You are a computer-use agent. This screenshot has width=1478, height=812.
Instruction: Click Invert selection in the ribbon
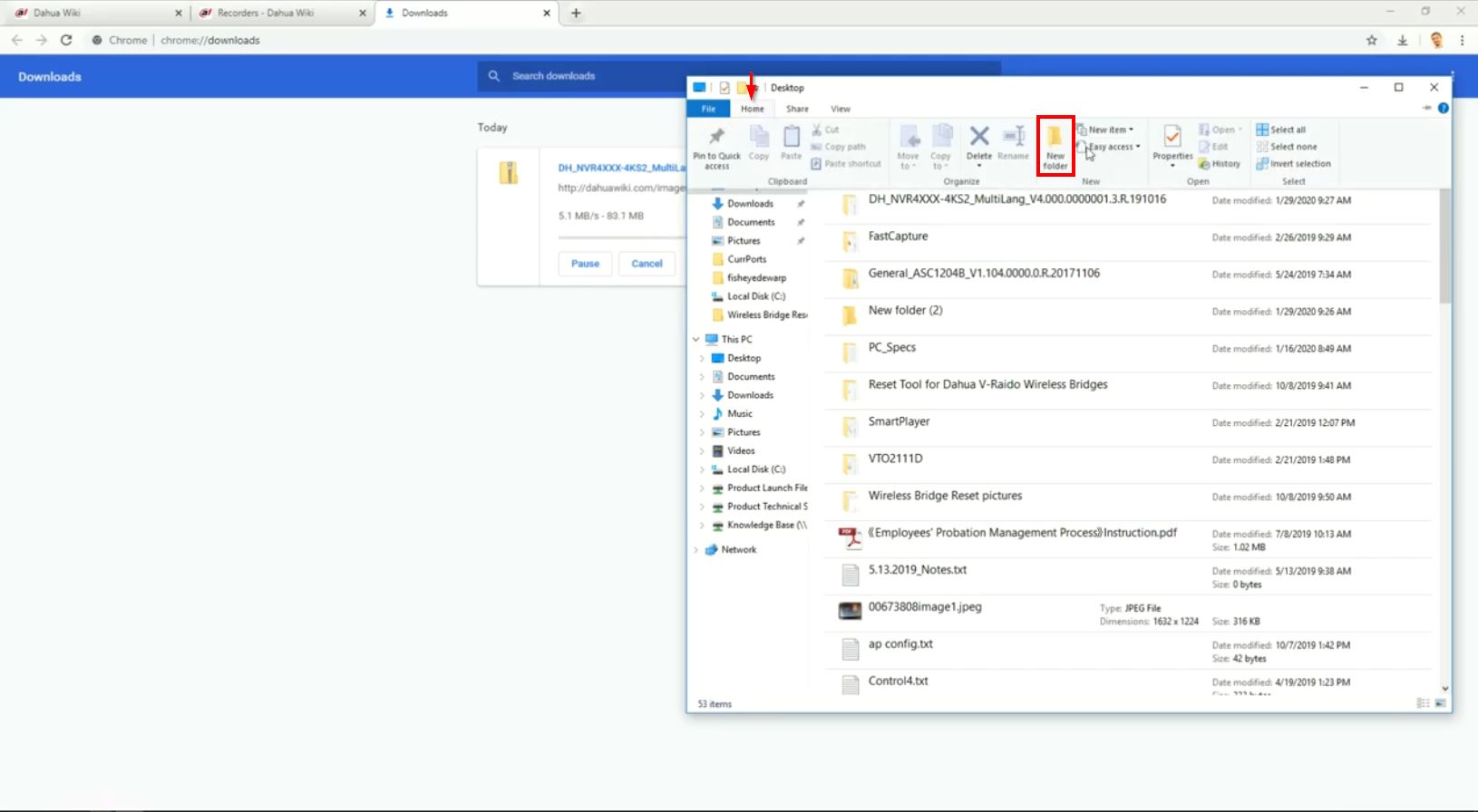tap(1293, 164)
